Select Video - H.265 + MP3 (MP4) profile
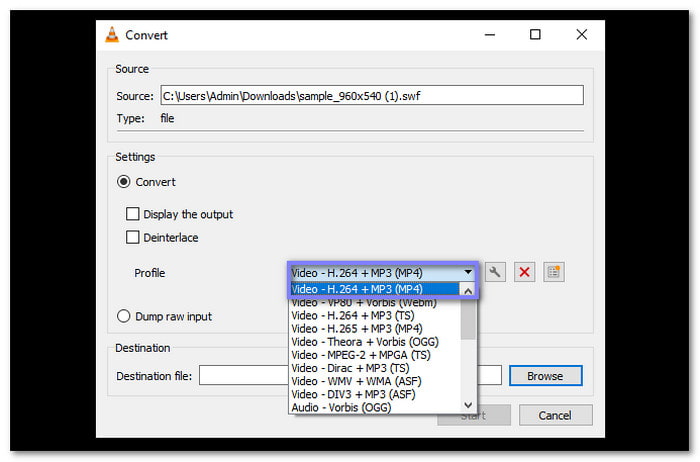 tap(375, 329)
